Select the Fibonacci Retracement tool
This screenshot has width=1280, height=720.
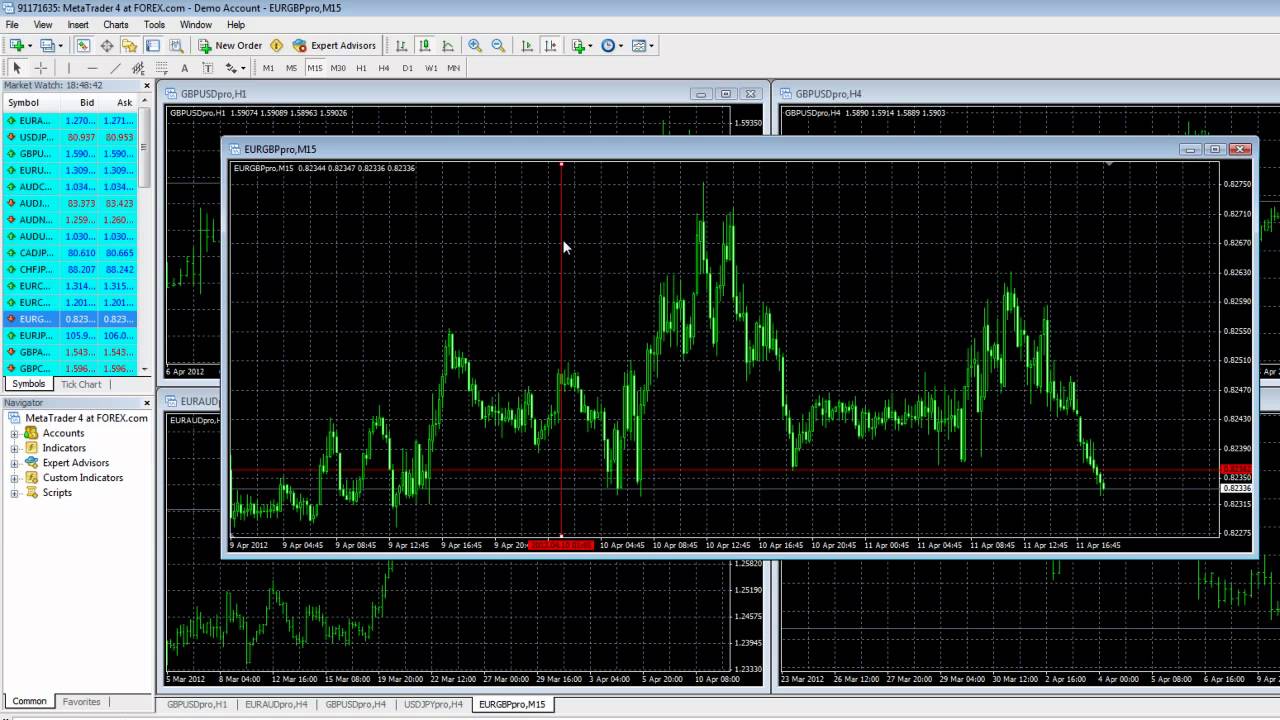pos(161,68)
